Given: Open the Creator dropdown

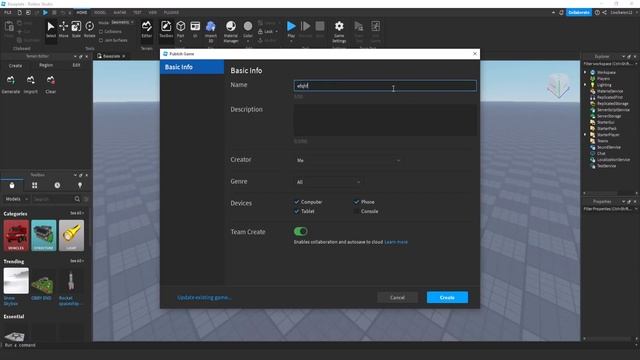Looking at the screenshot, I should pos(348,160).
